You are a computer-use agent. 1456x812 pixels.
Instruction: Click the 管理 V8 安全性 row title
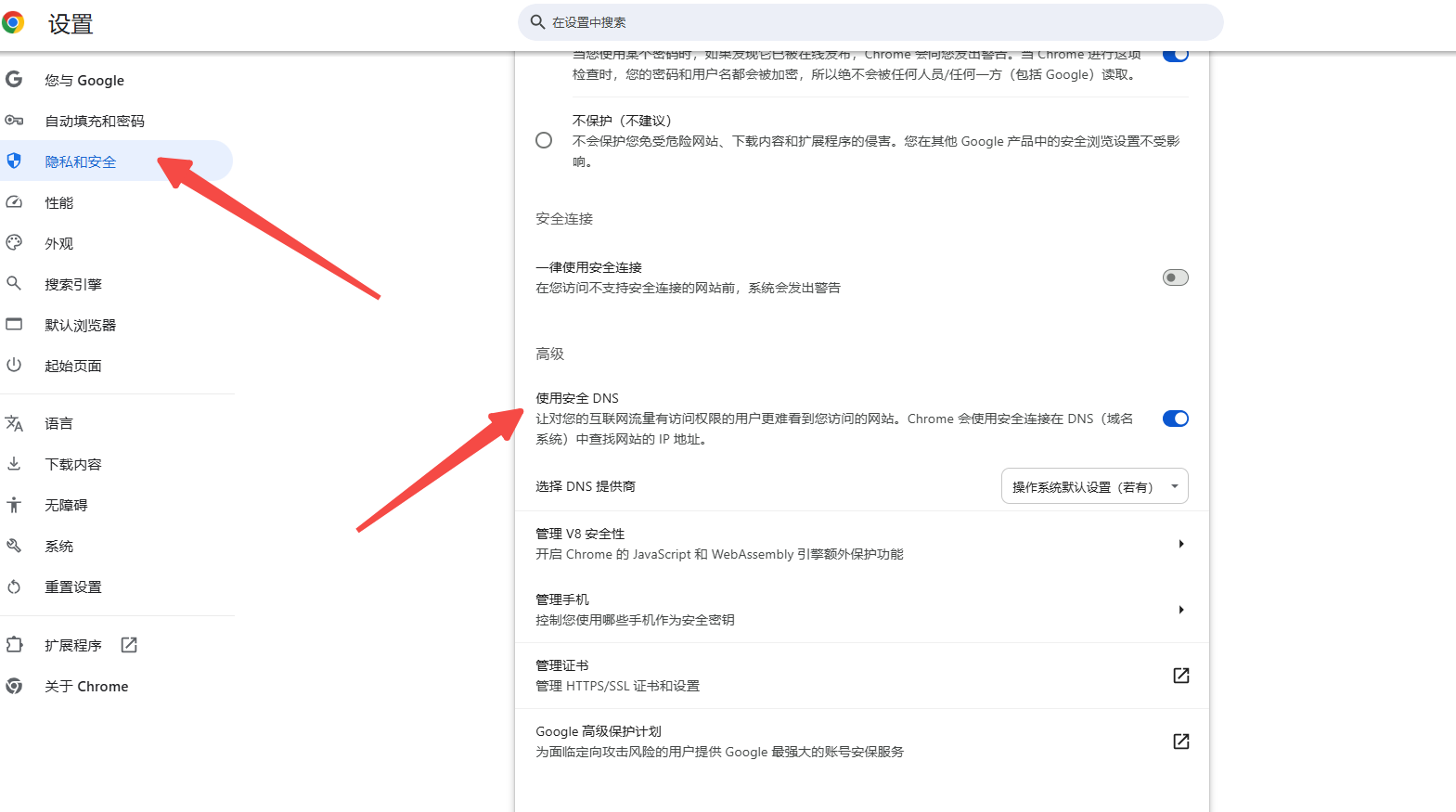pos(580,534)
